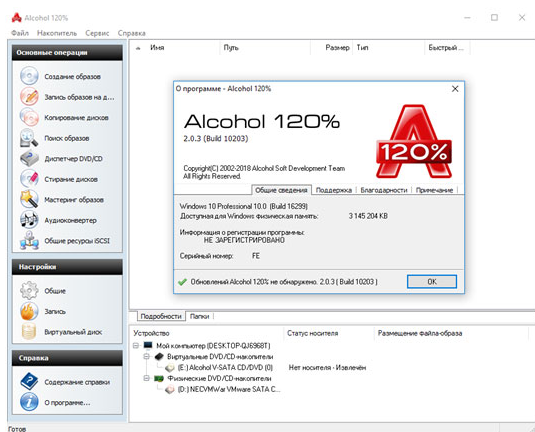
Task: Click the Нет носителя - Извлечён status text
Action: [x=327, y=368]
